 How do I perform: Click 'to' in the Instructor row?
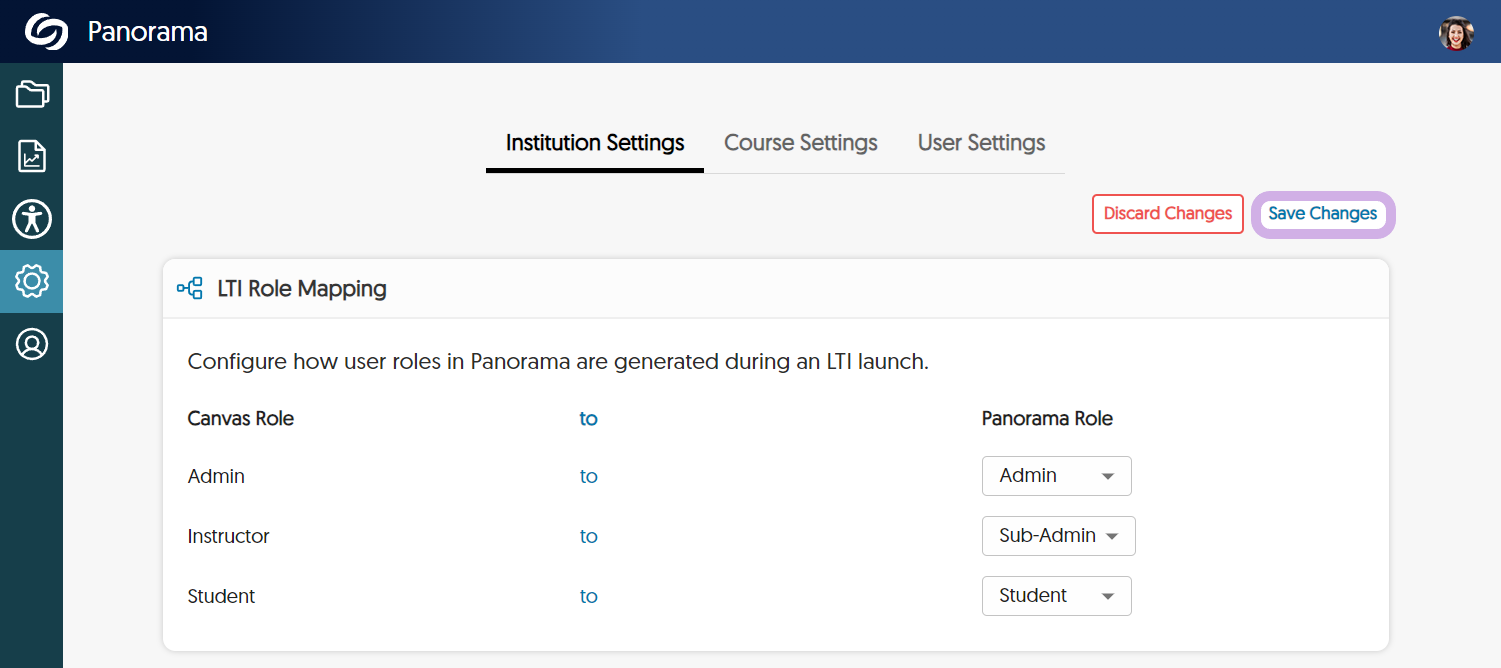coord(589,537)
